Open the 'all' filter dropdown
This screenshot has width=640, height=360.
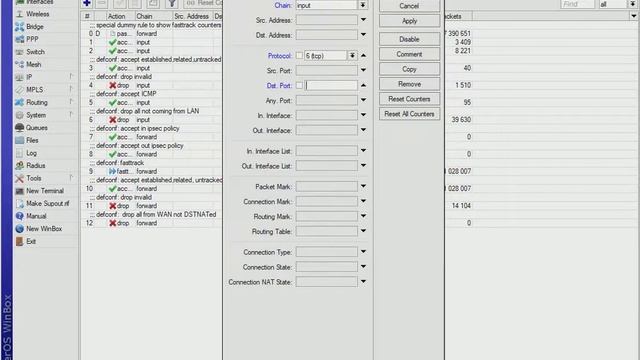click(632, 4)
